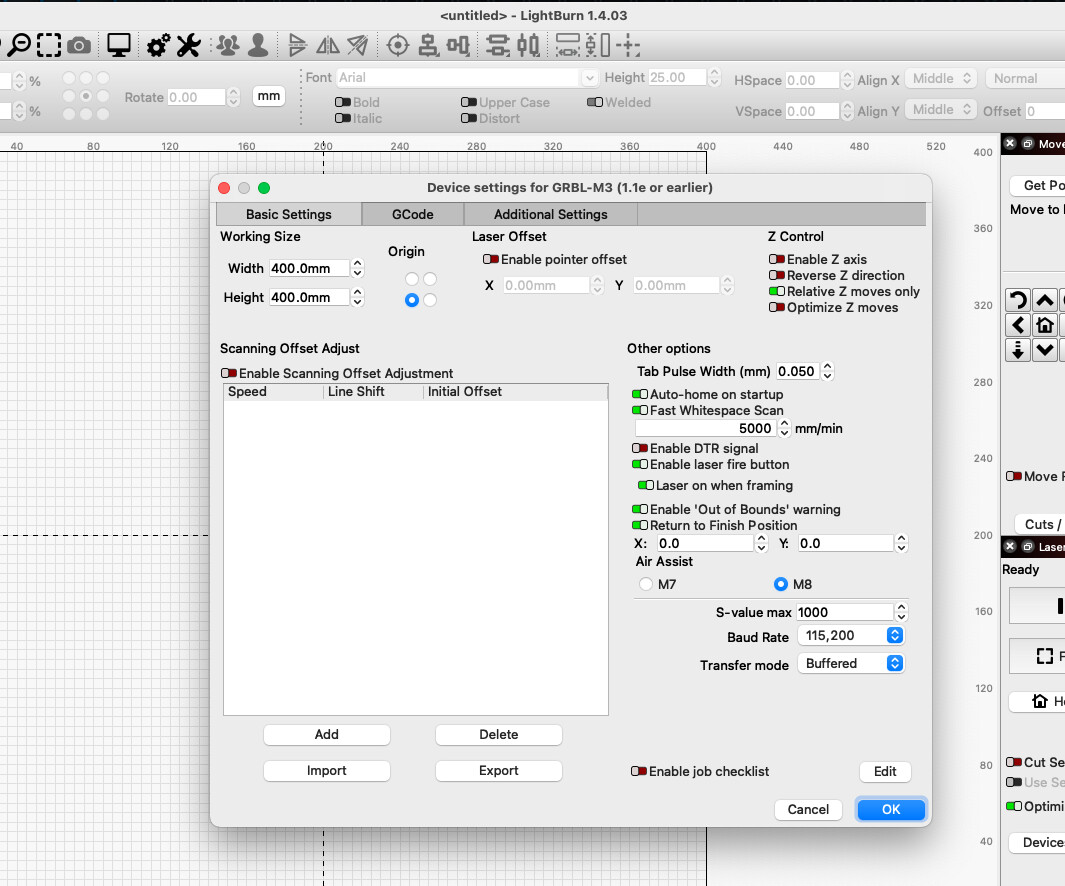Click the home icon in Move panel arrows
The image size is (1065, 886).
[x=1045, y=325]
